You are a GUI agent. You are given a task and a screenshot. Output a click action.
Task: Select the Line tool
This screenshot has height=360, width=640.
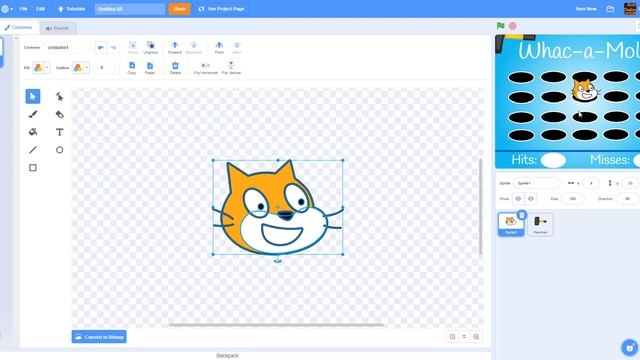[x=33, y=150]
